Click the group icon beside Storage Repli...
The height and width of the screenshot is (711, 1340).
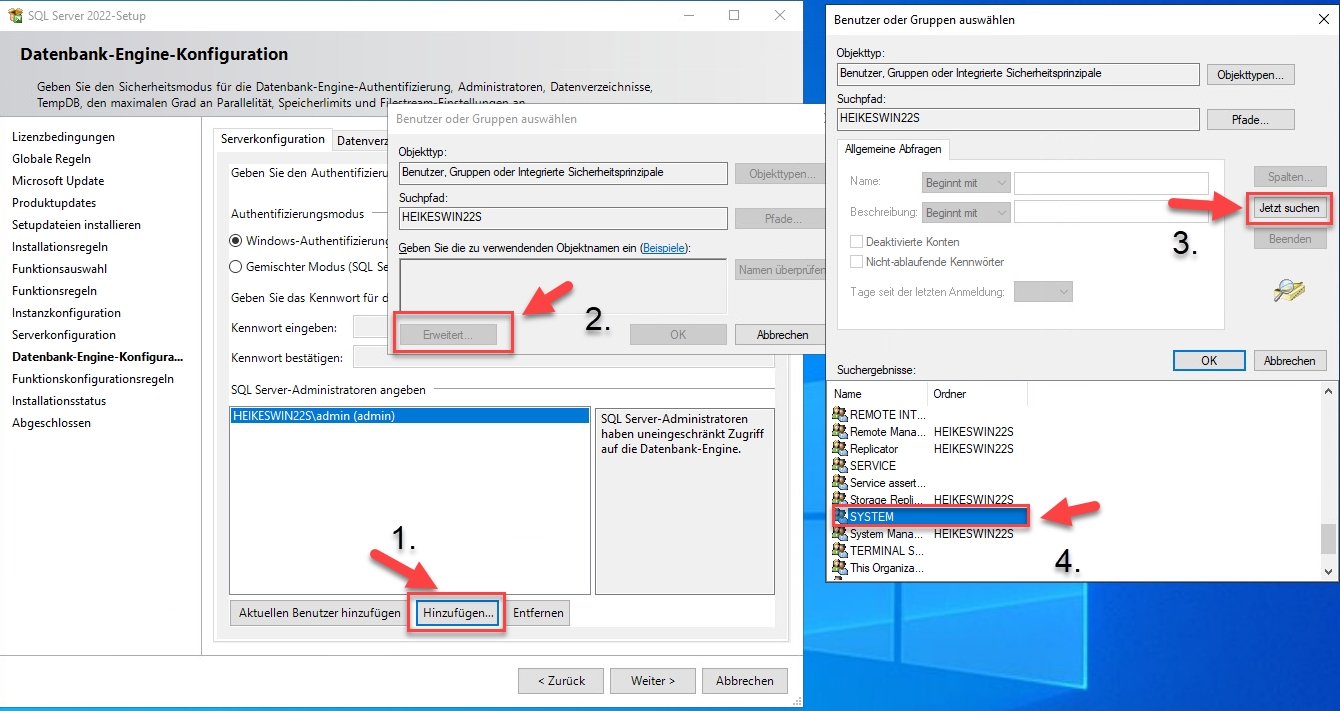pyautogui.click(x=840, y=500)
